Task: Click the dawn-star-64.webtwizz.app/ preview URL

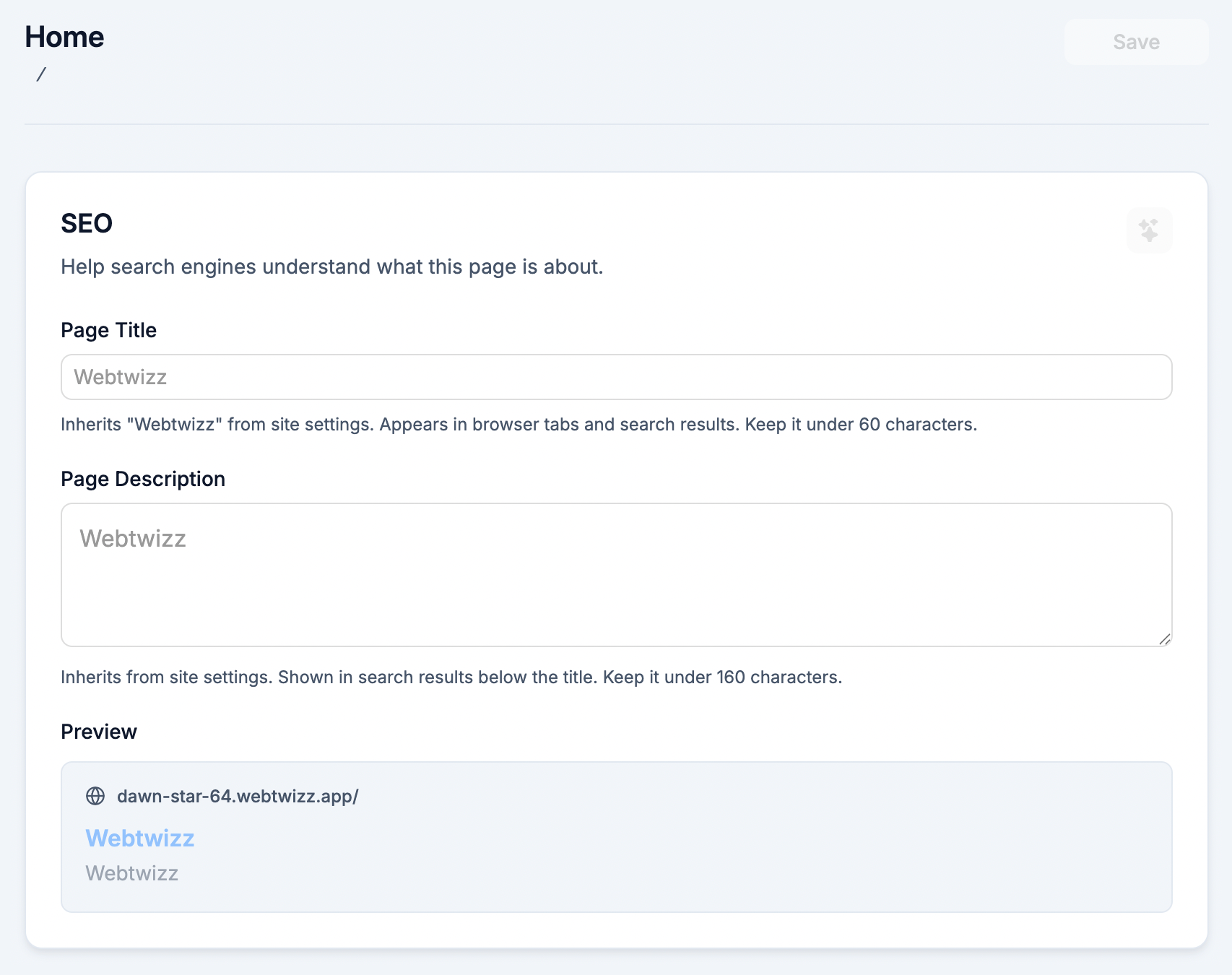Action: [x=238, y=796]
